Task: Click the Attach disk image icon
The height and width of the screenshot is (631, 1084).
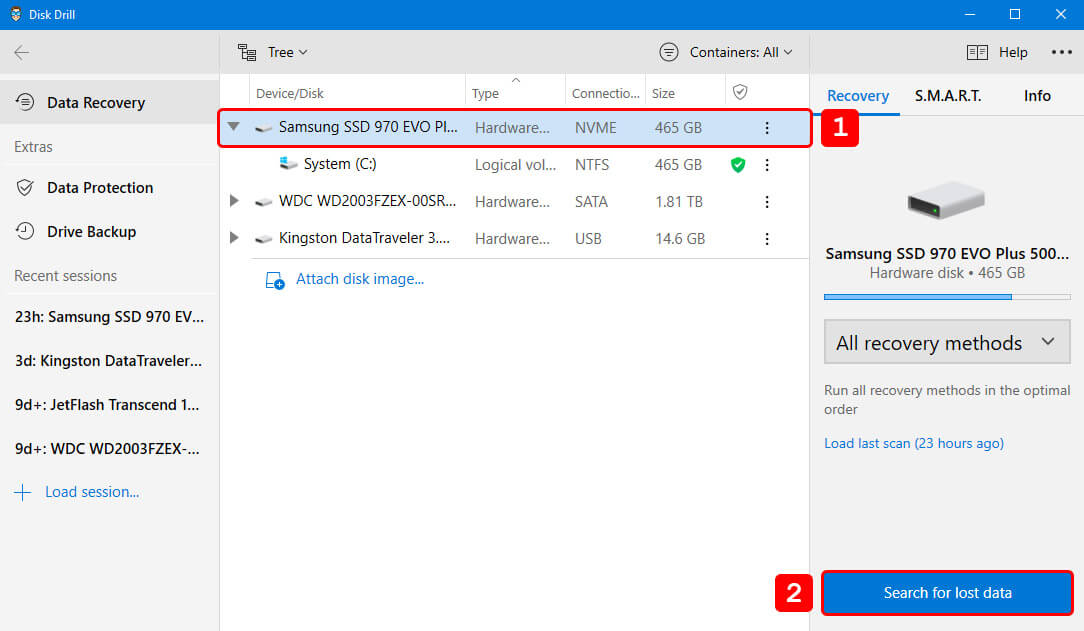Action: tap(274, 280)
